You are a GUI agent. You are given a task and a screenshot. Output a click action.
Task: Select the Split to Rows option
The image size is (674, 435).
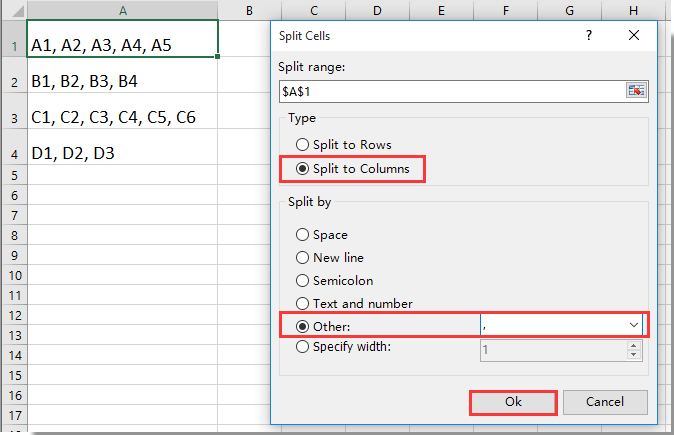(343, 144)
